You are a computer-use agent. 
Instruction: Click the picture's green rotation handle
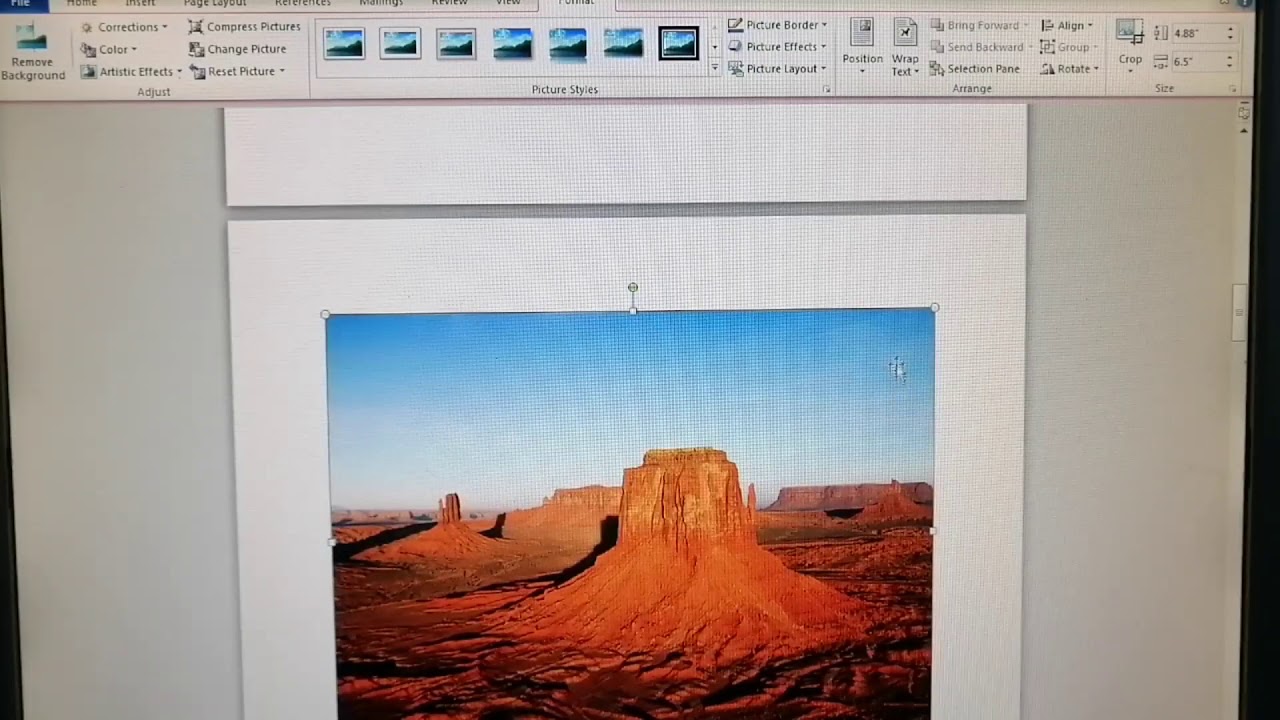633,288
